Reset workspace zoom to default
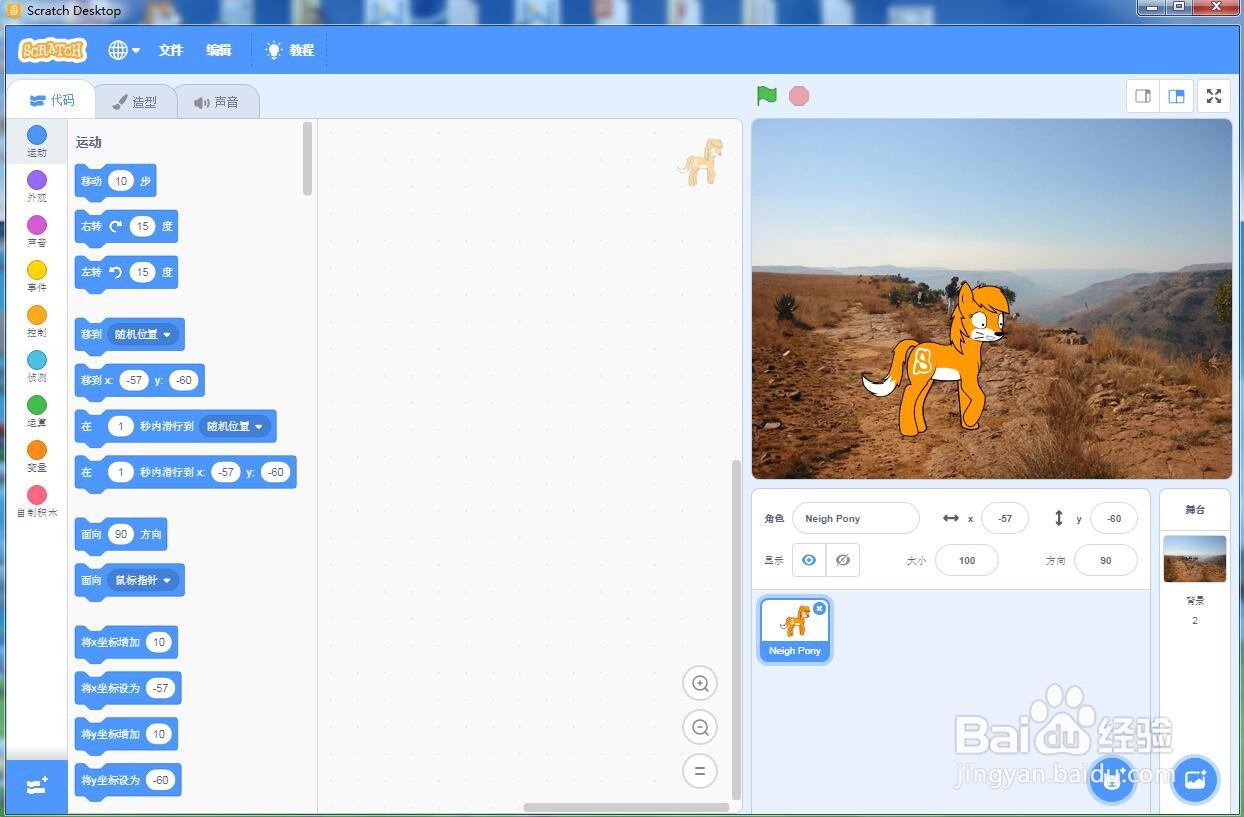 [700, 771]
